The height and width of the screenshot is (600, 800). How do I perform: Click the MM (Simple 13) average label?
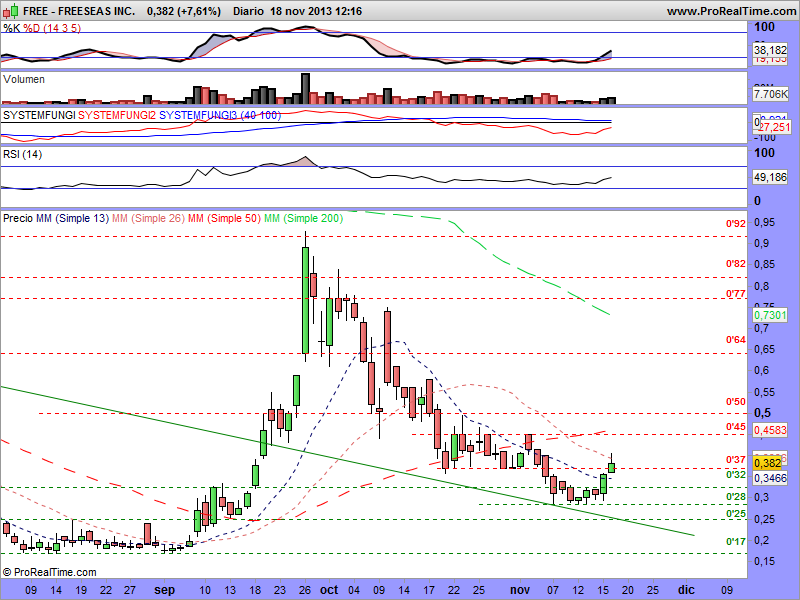click(72, 218)
